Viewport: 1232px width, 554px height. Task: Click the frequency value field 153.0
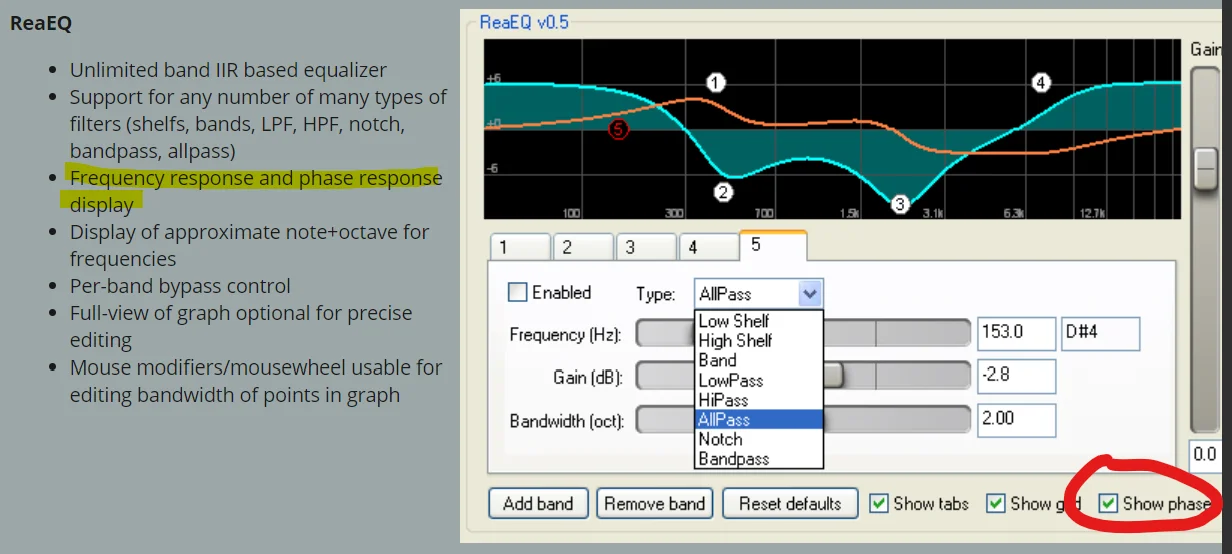(1016, 333)
